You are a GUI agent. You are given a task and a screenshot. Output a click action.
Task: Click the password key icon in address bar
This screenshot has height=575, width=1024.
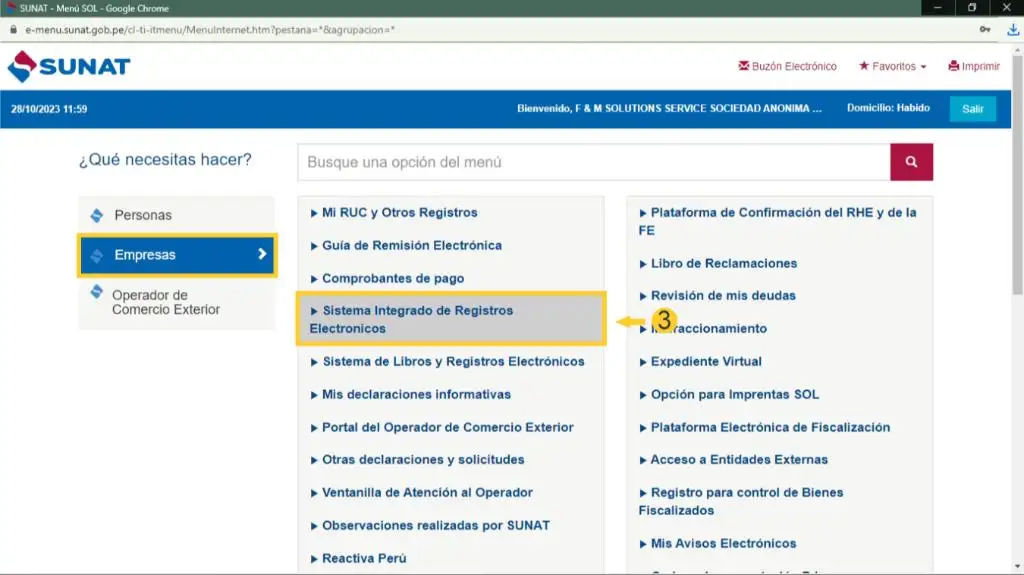[x=985, y=30]
